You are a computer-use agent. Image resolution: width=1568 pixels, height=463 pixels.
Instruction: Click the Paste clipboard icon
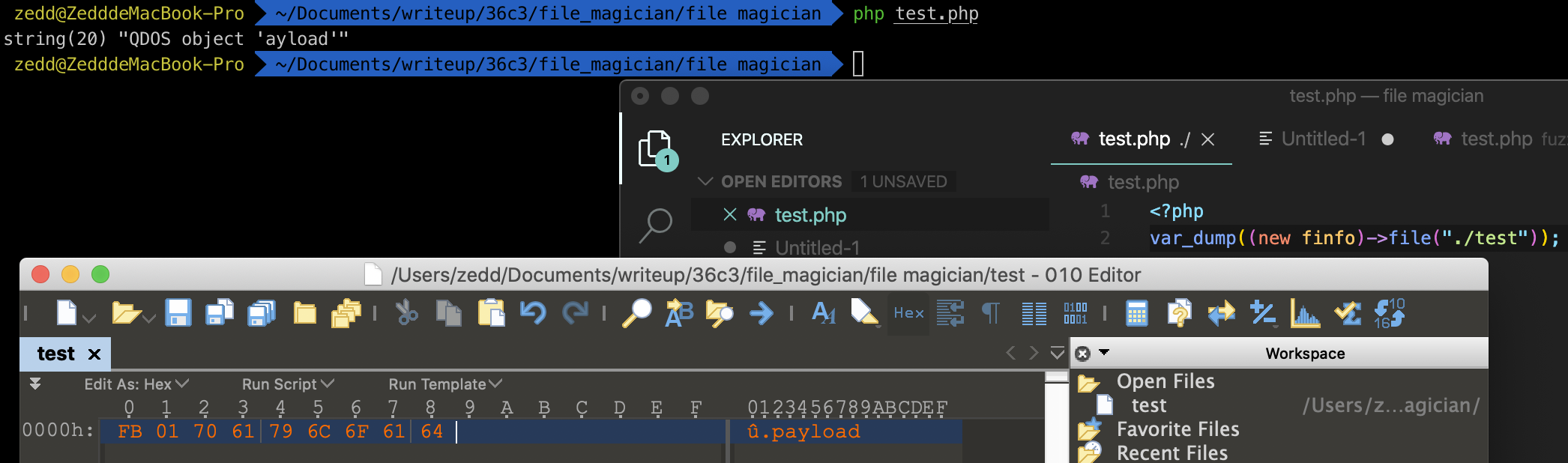click(x=491, y=312)
